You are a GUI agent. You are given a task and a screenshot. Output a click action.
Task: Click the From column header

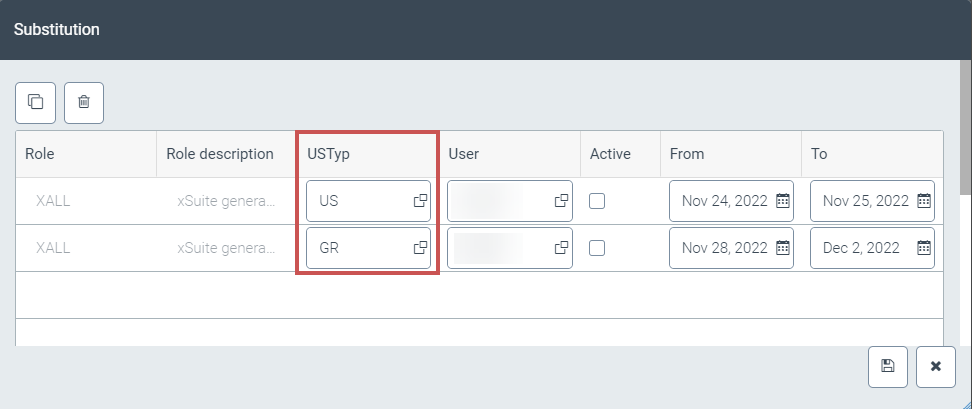(687, 154)
